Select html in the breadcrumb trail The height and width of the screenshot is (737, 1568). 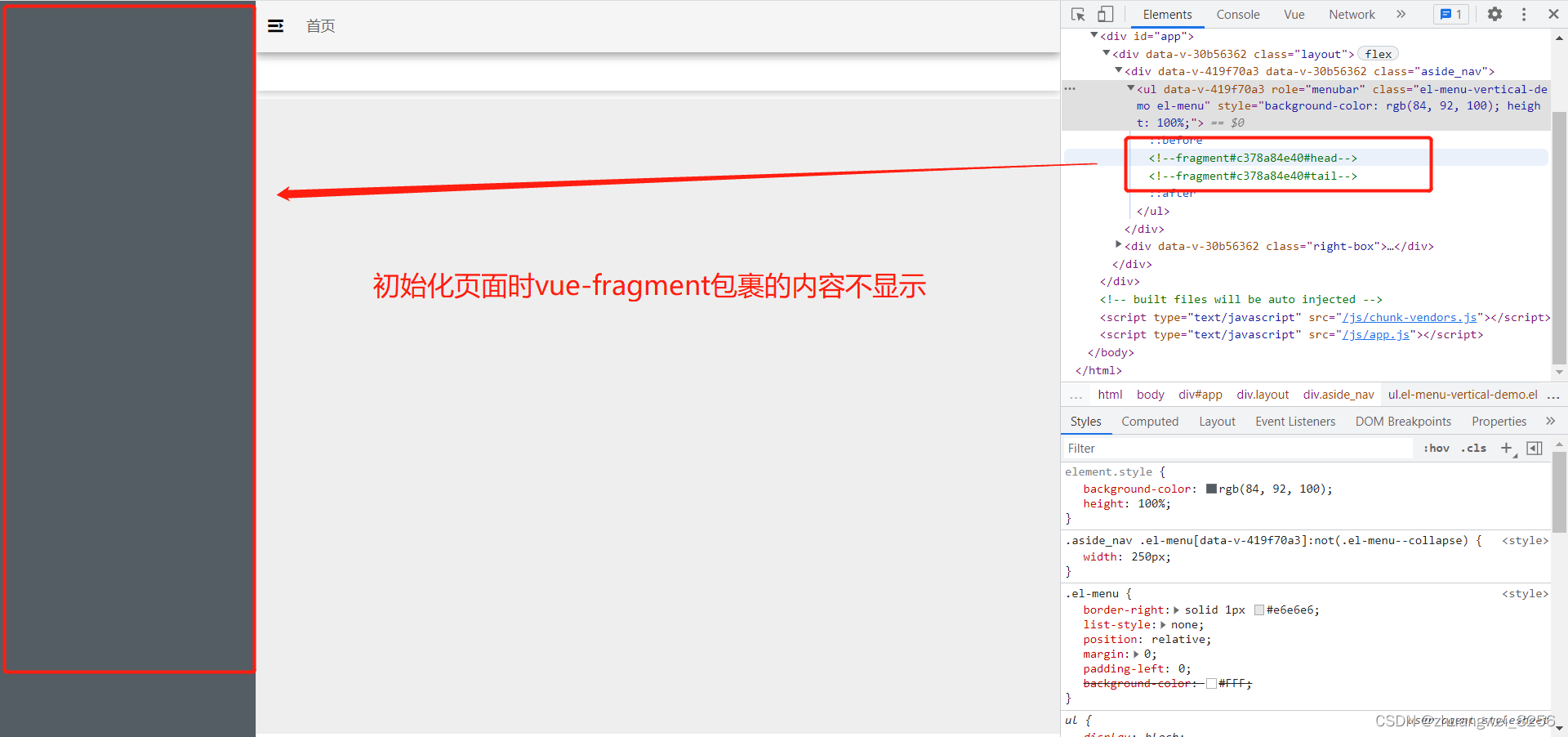click(1110, 395)
